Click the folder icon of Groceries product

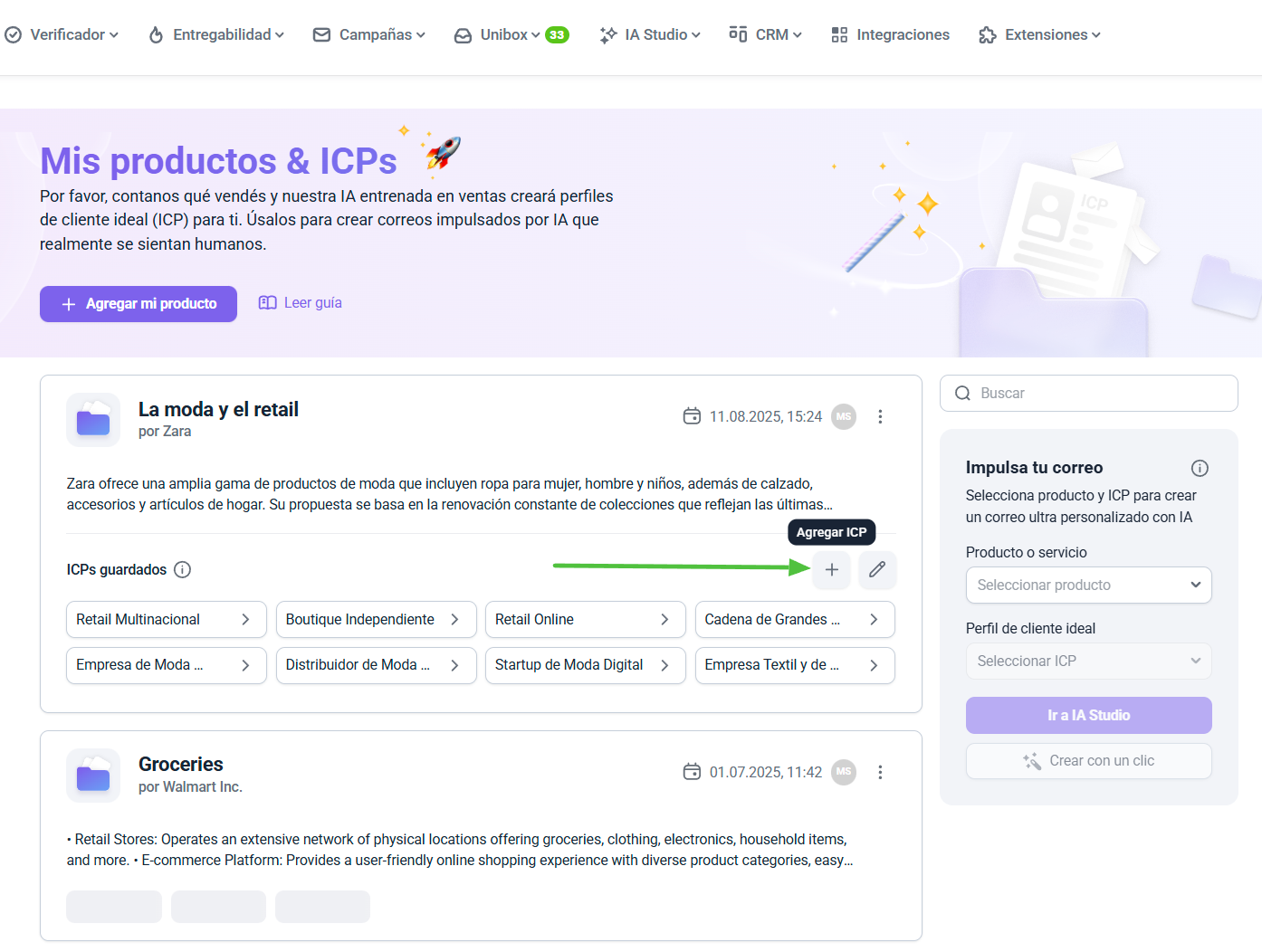(x=93, y=776)
